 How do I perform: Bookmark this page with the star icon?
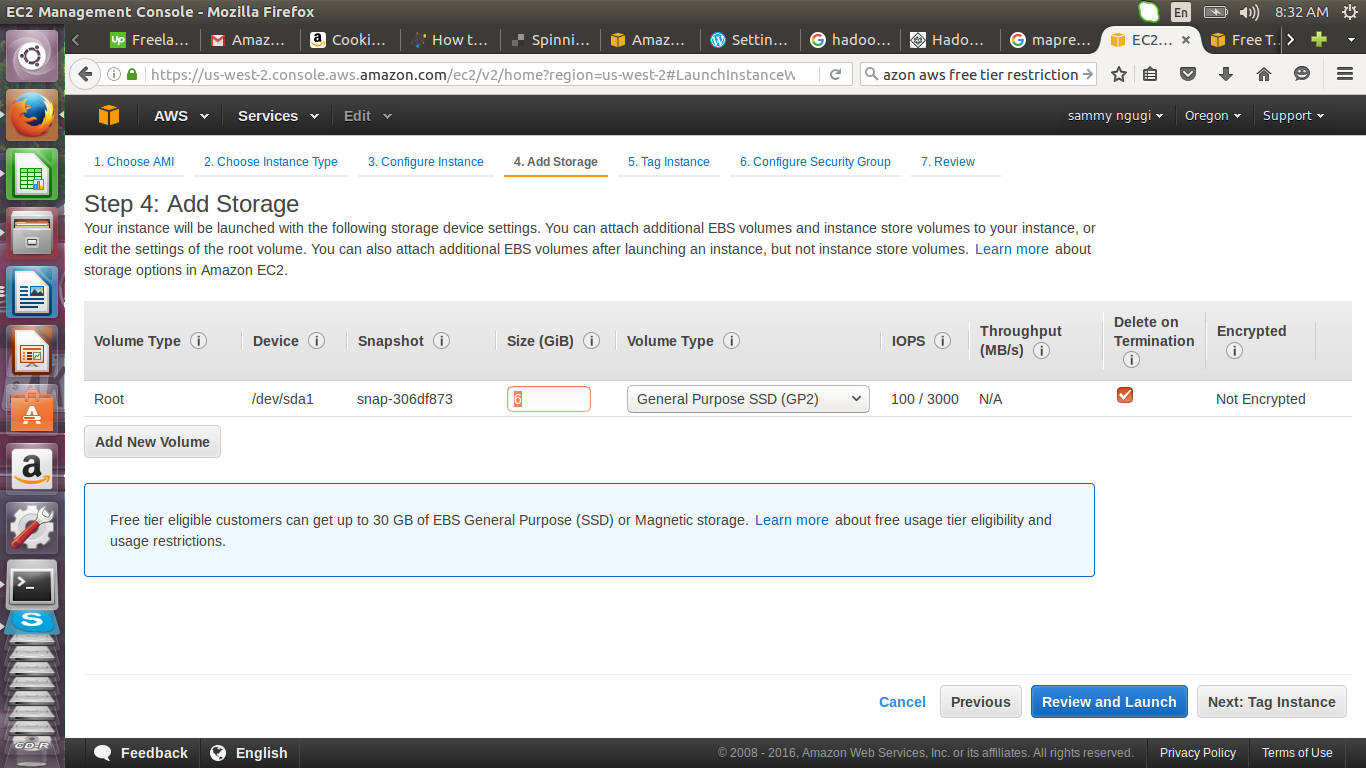pyautogui.click(x=1119, y=74)
